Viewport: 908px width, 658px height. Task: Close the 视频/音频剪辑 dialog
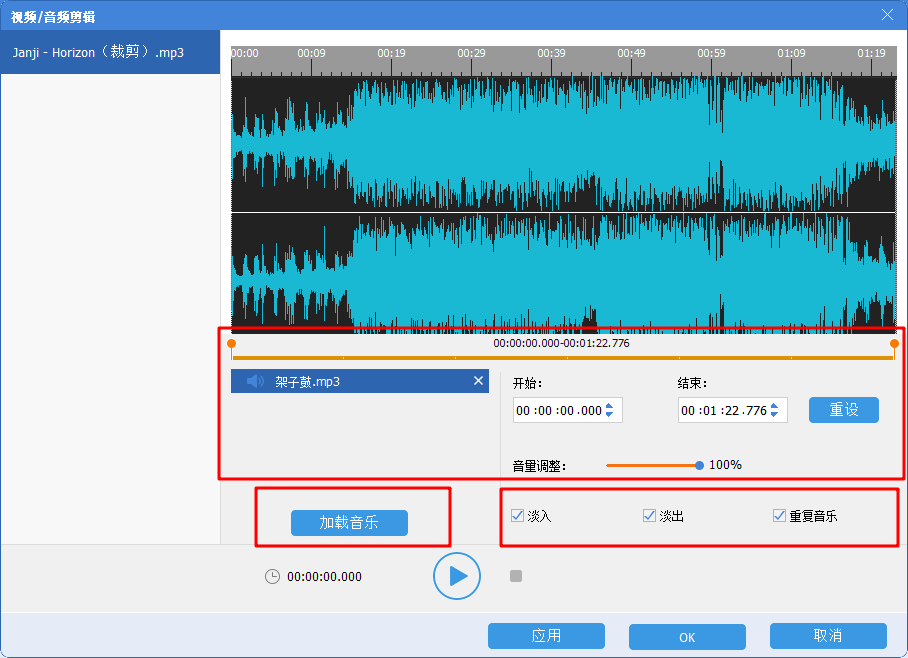tap(887, 15)
